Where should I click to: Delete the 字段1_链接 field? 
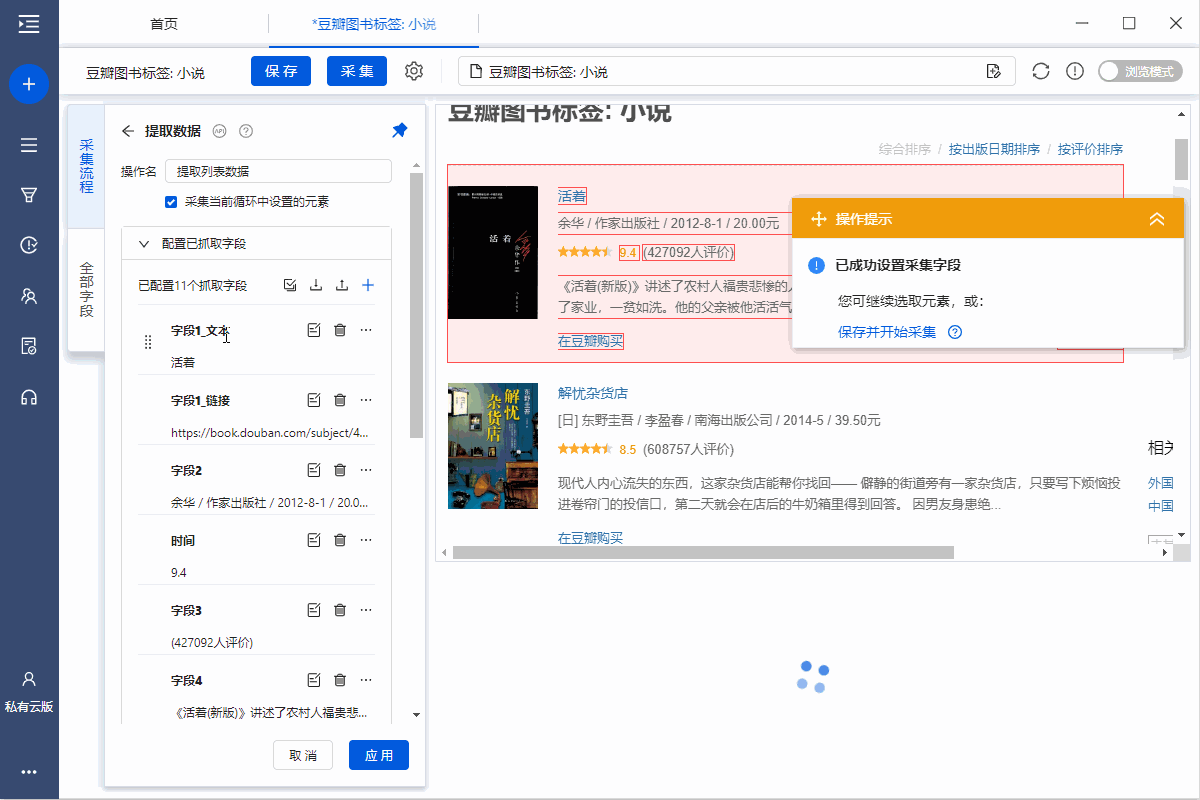click(x=340, y=400)
